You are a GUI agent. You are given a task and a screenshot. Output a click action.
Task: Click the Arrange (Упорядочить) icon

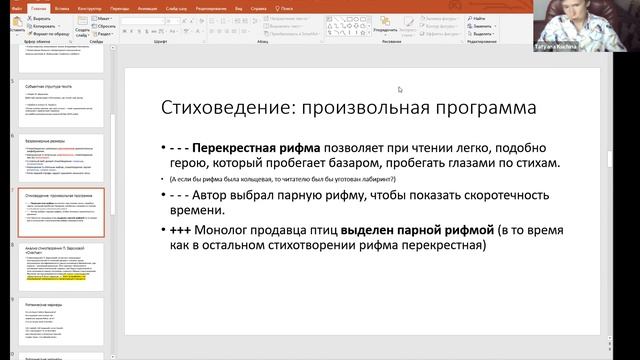click(385, 21)
